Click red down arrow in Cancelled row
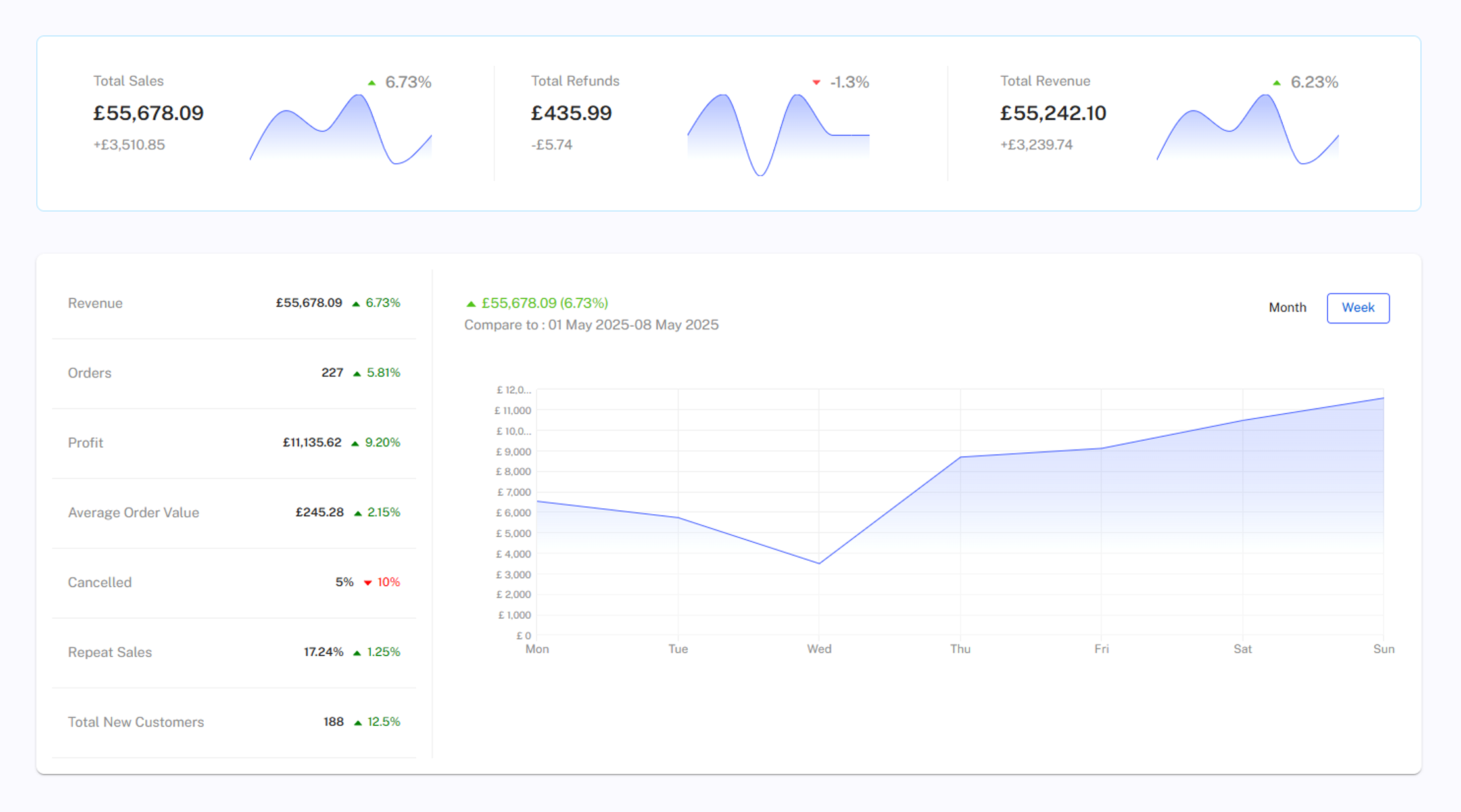Viewport: 1461px width, 812px height. click(368, 583)
